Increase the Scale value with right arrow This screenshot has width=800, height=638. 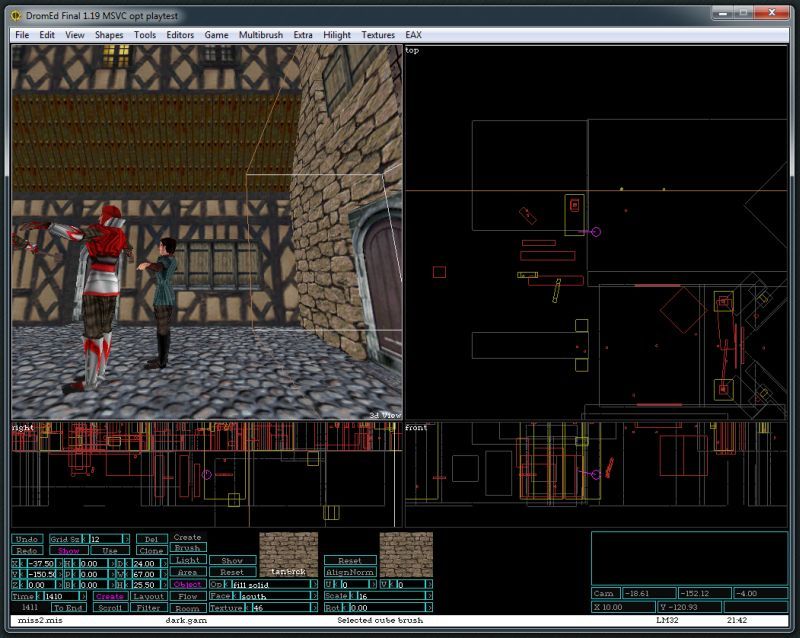coord(429,596)
